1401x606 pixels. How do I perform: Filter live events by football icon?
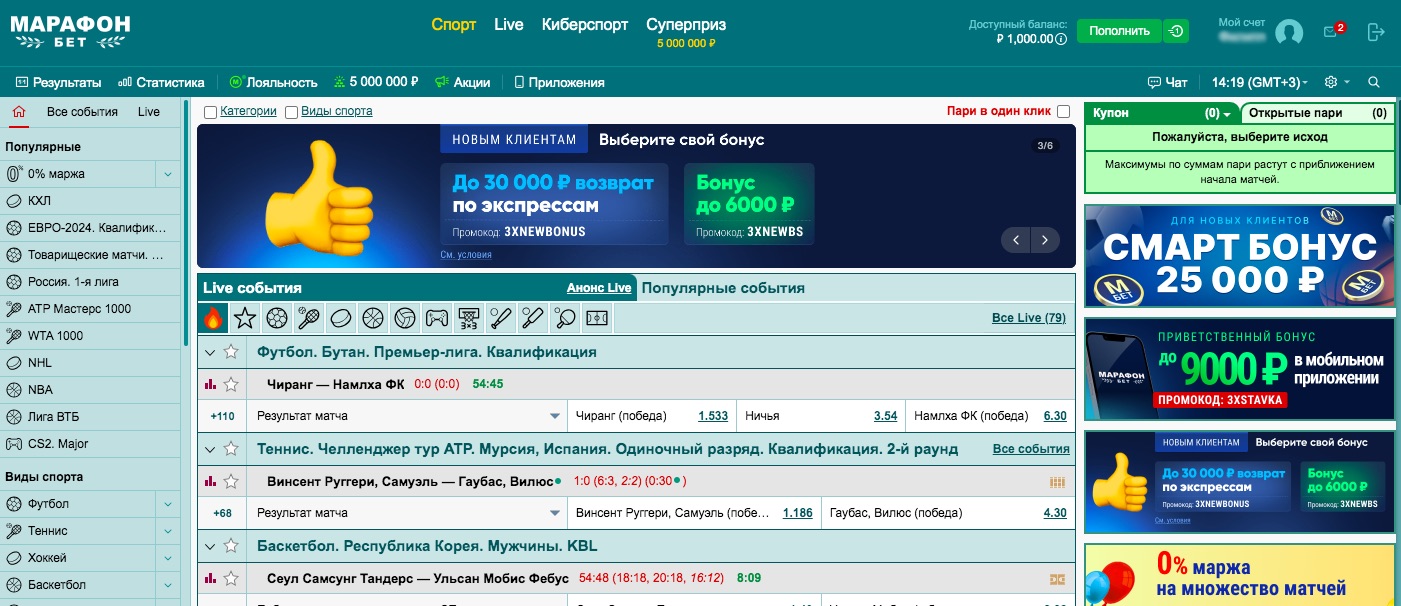click(x=277, y=318)
